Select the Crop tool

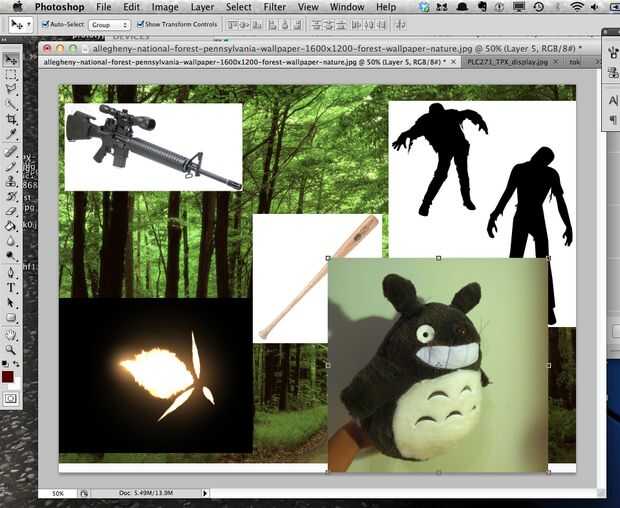point(11,119)
